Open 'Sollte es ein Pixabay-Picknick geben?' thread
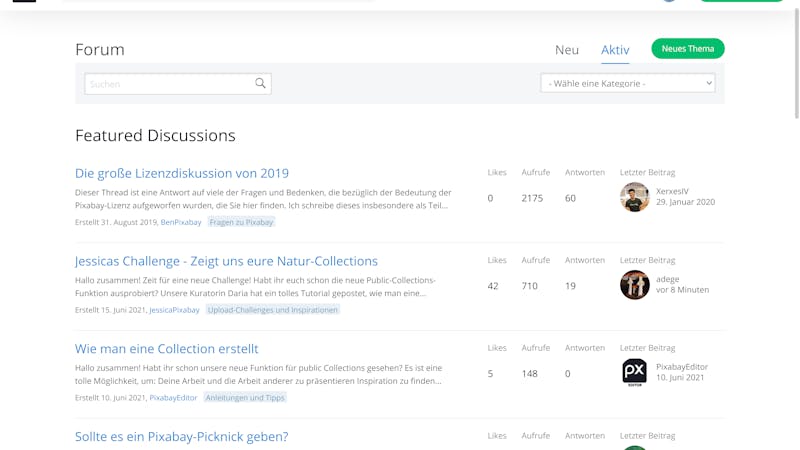800x450 pixels. click(x=182, y=436)
